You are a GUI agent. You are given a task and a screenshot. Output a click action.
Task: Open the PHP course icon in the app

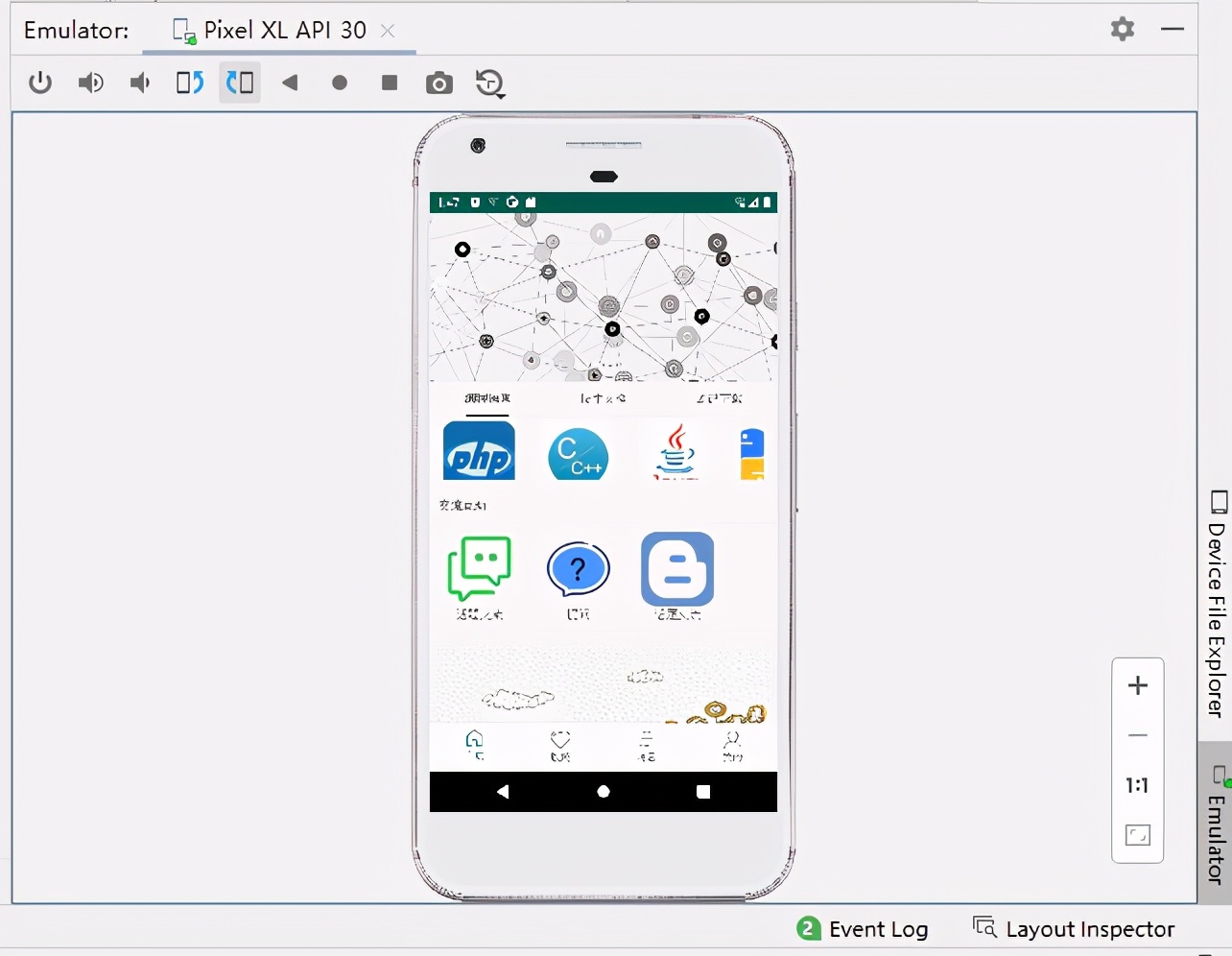point(477,451)
